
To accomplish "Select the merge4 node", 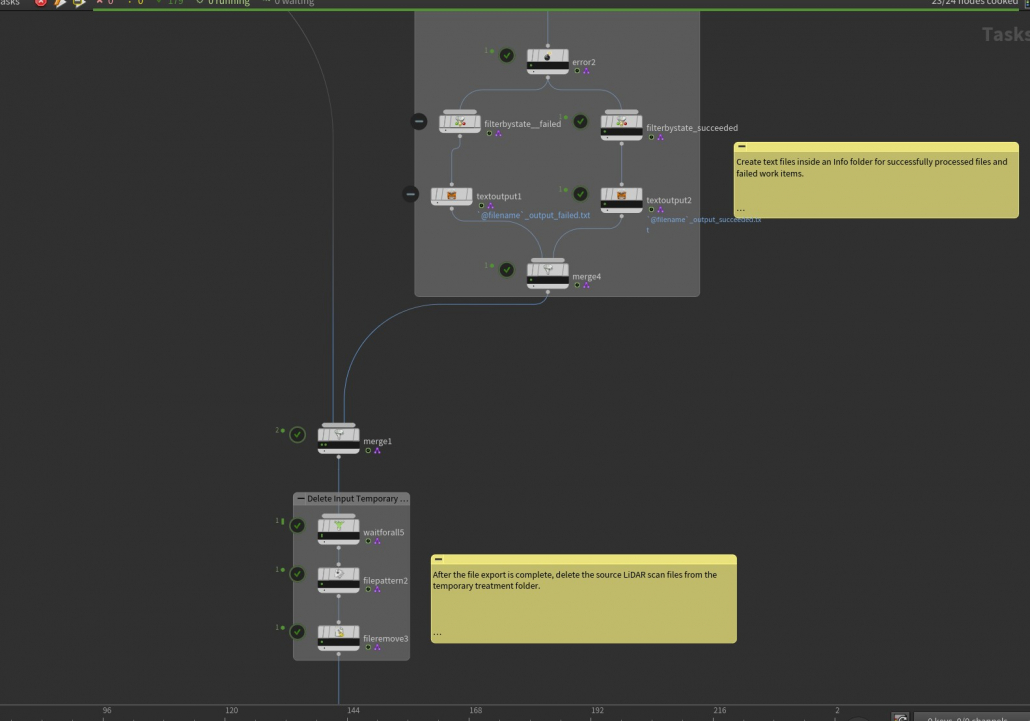I will [x=547, y=270].
